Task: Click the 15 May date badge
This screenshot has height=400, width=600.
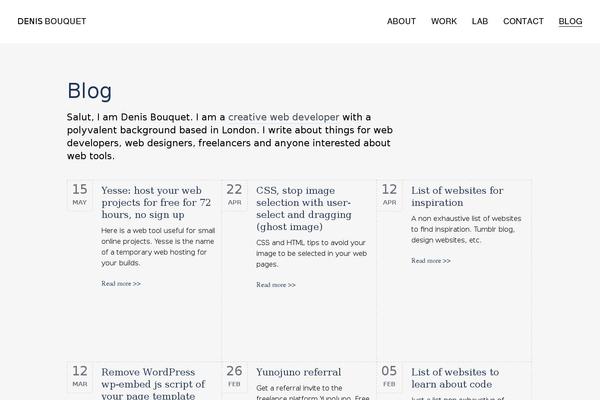Action: (80, 194)
